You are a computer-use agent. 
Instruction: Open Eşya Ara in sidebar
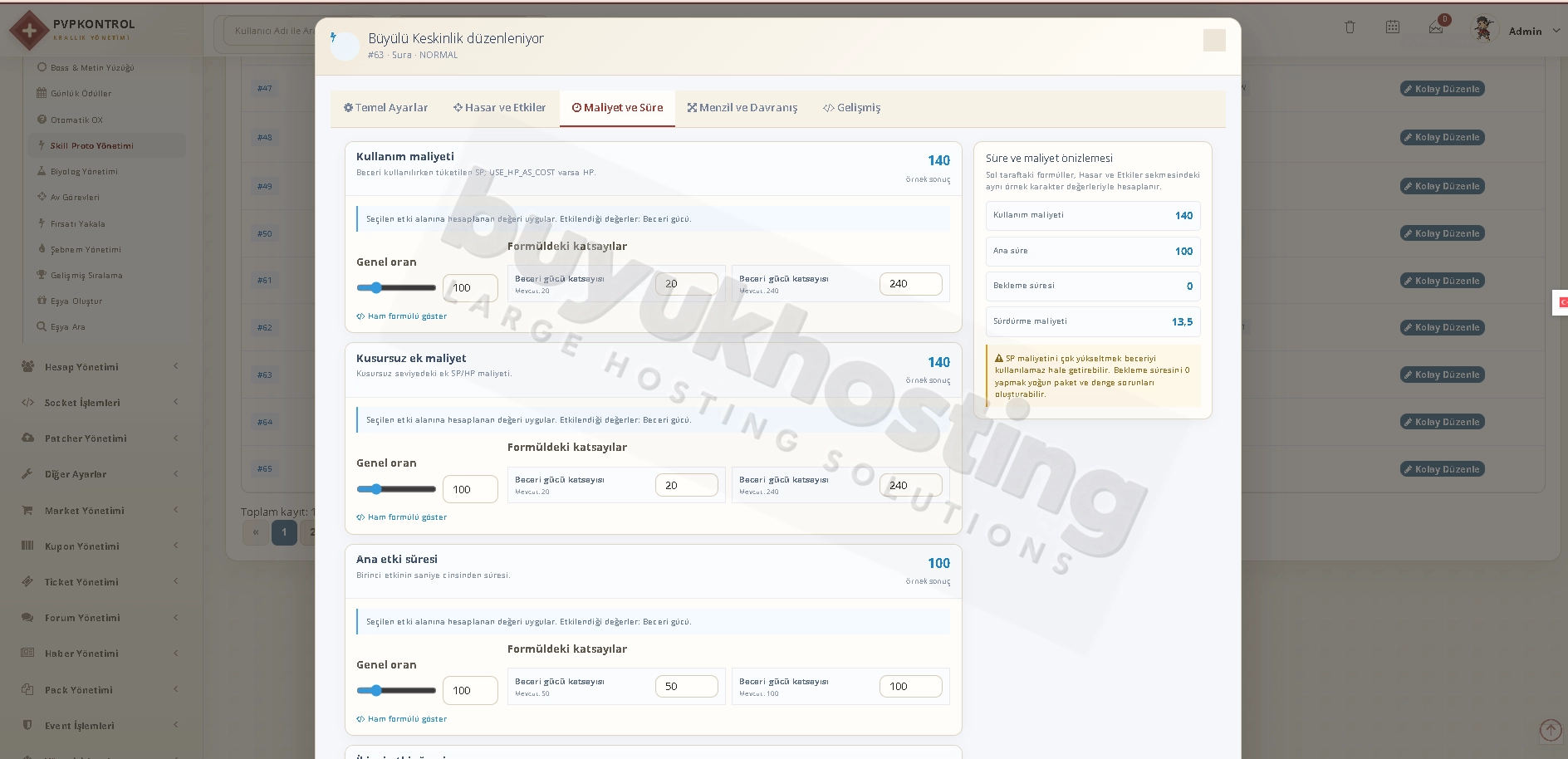click(67, 327)
